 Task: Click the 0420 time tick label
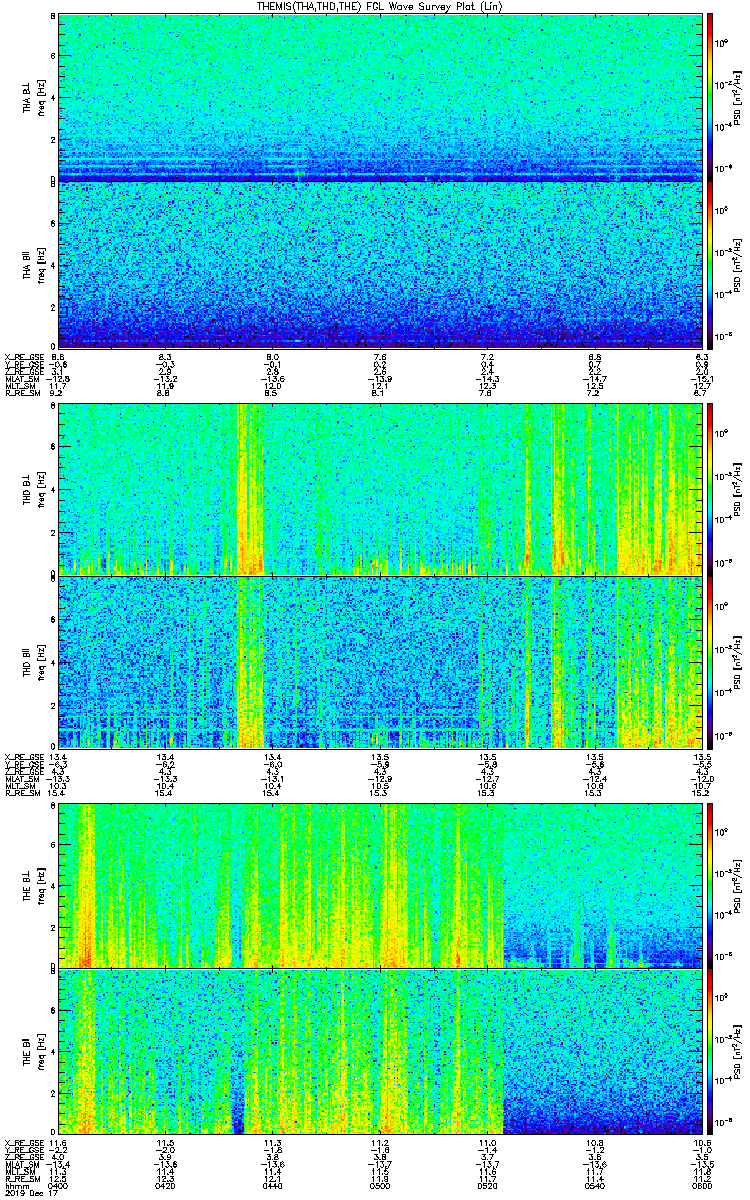click(x=165, y=1186)
